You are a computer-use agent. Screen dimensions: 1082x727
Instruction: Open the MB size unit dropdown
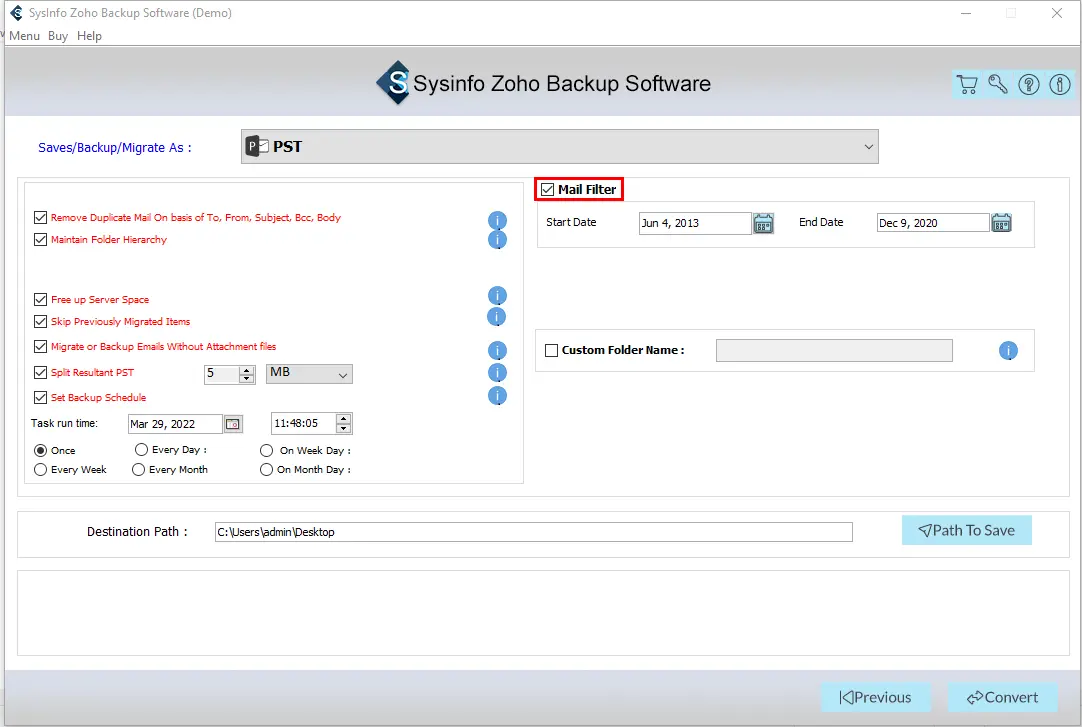point(309,374)
